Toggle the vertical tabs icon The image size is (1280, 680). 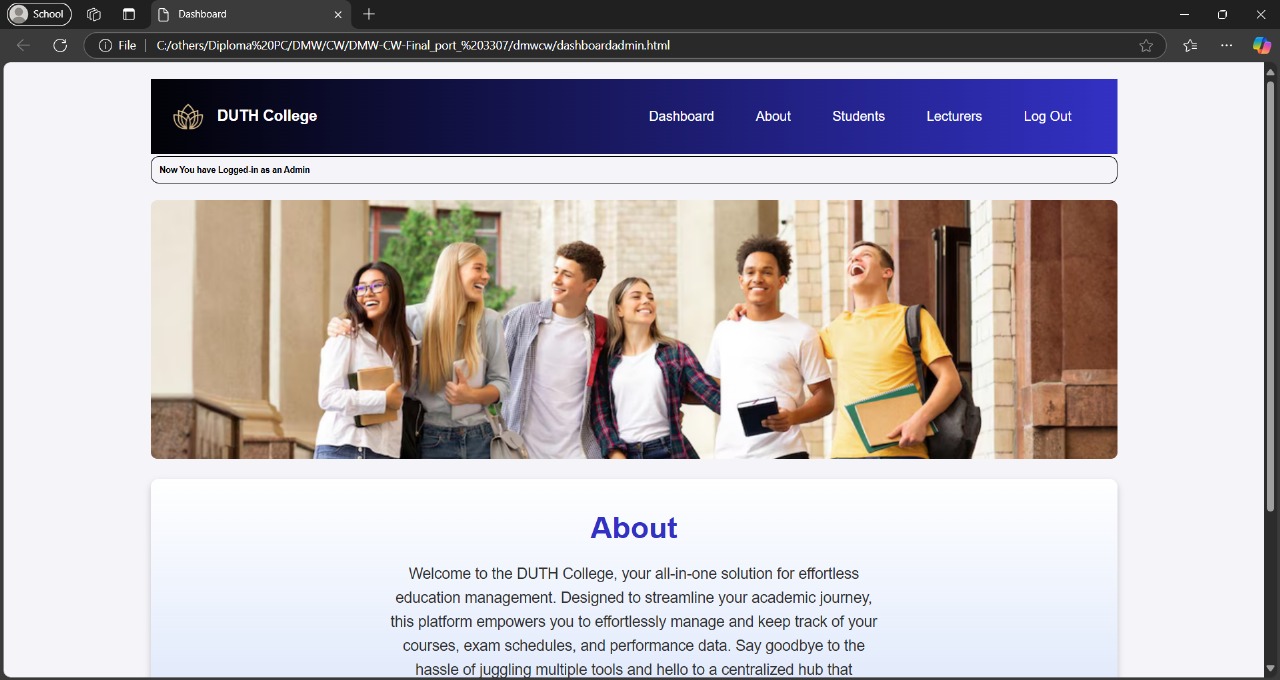click(128, 14)
